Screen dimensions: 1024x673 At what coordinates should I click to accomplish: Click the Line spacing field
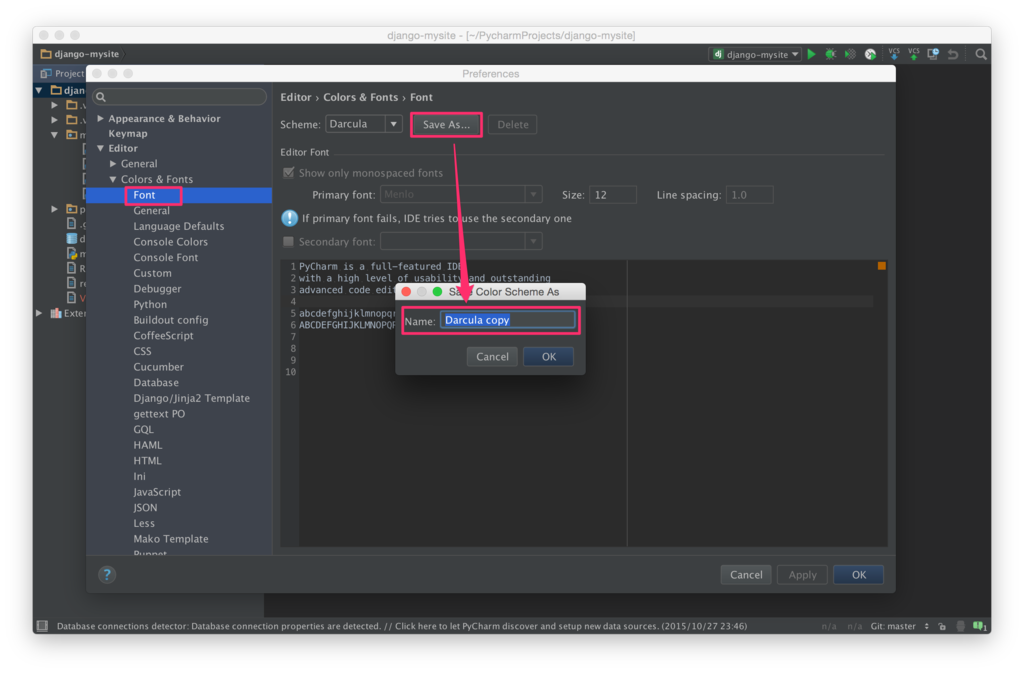(x=750, y=195)
